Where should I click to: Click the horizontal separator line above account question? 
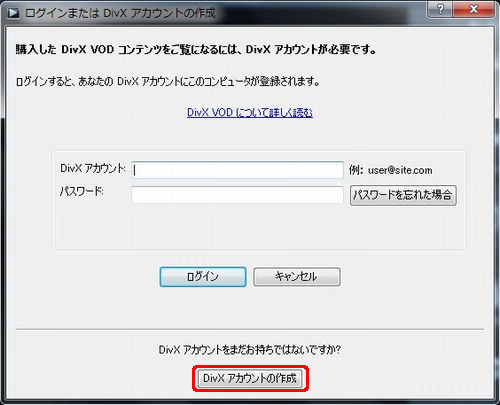(250, 329)
